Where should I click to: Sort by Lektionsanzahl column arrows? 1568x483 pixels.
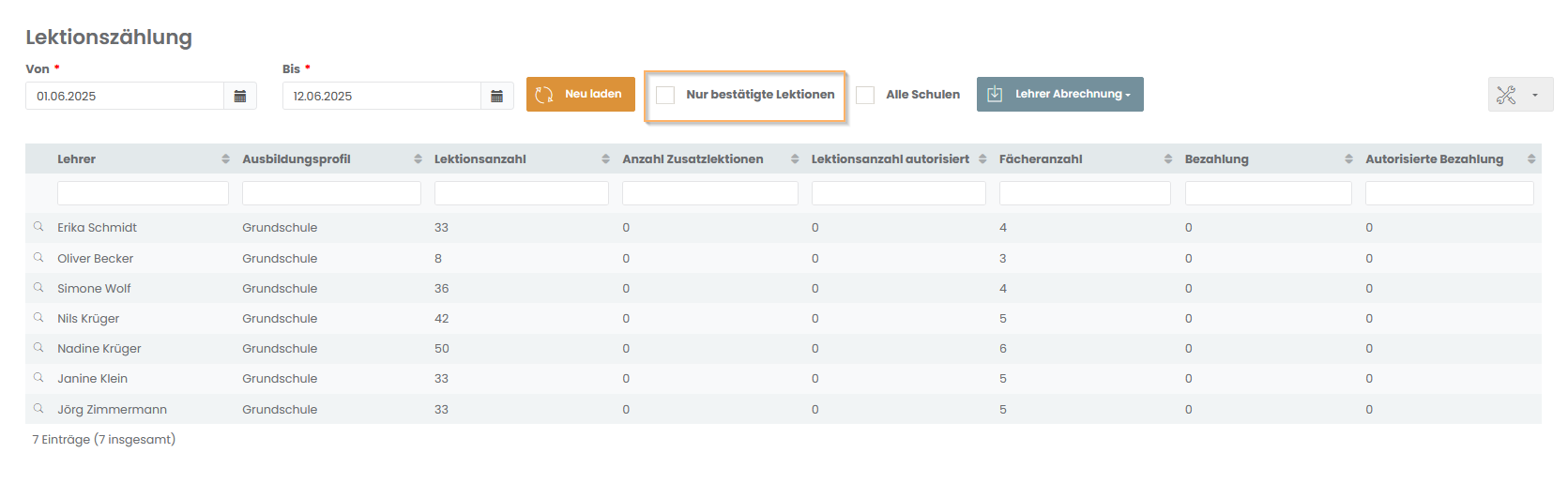(x=605, y=159)
